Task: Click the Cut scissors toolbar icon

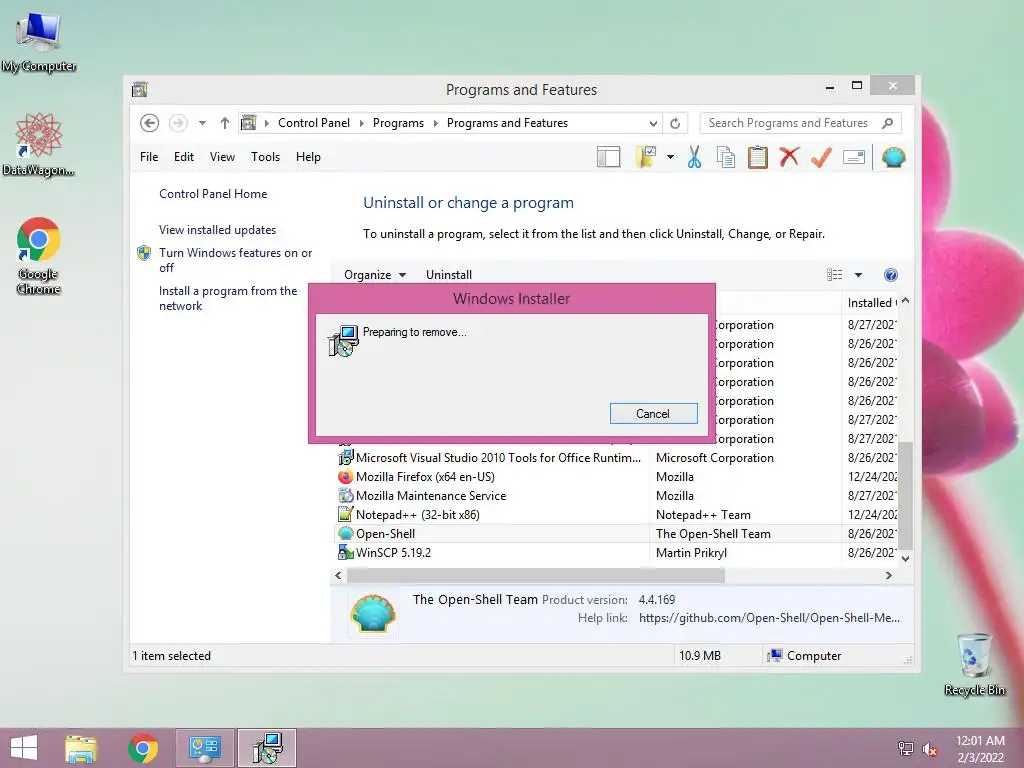Action: tap(694, 157)
